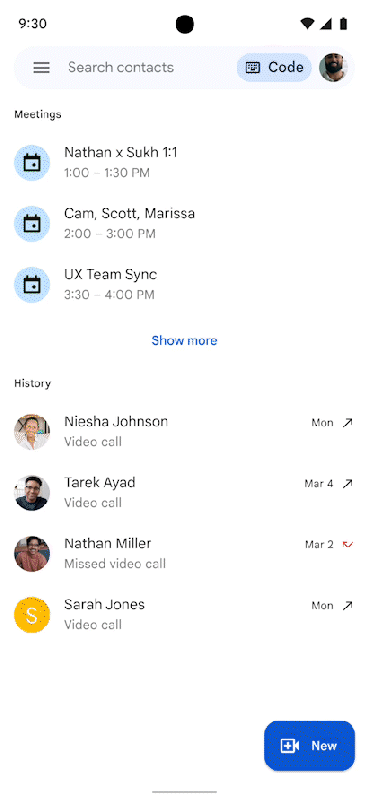This screenshot has width=370, height=800.
Task: Select Nathan Miller's avatar photo
Action: click(x=32, y=554)
